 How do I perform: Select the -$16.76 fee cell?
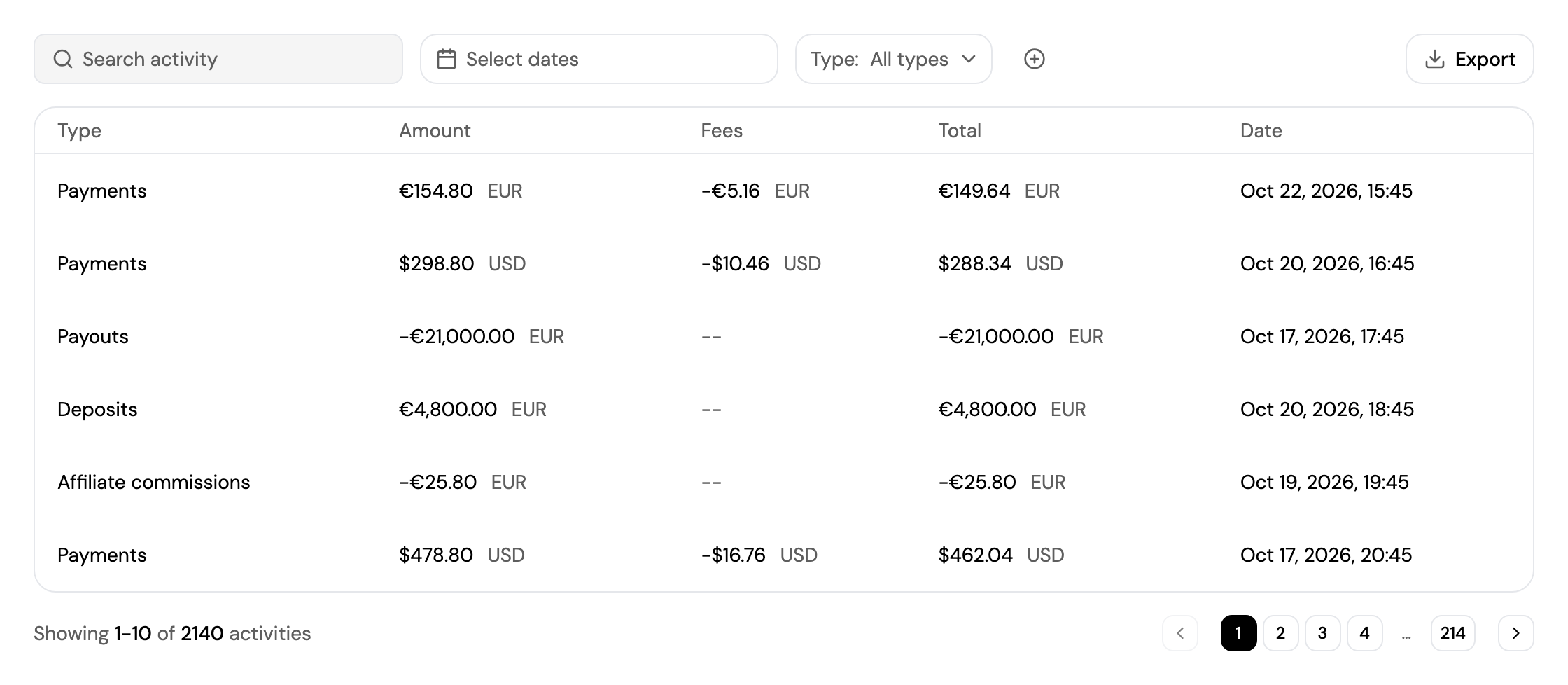759,555
